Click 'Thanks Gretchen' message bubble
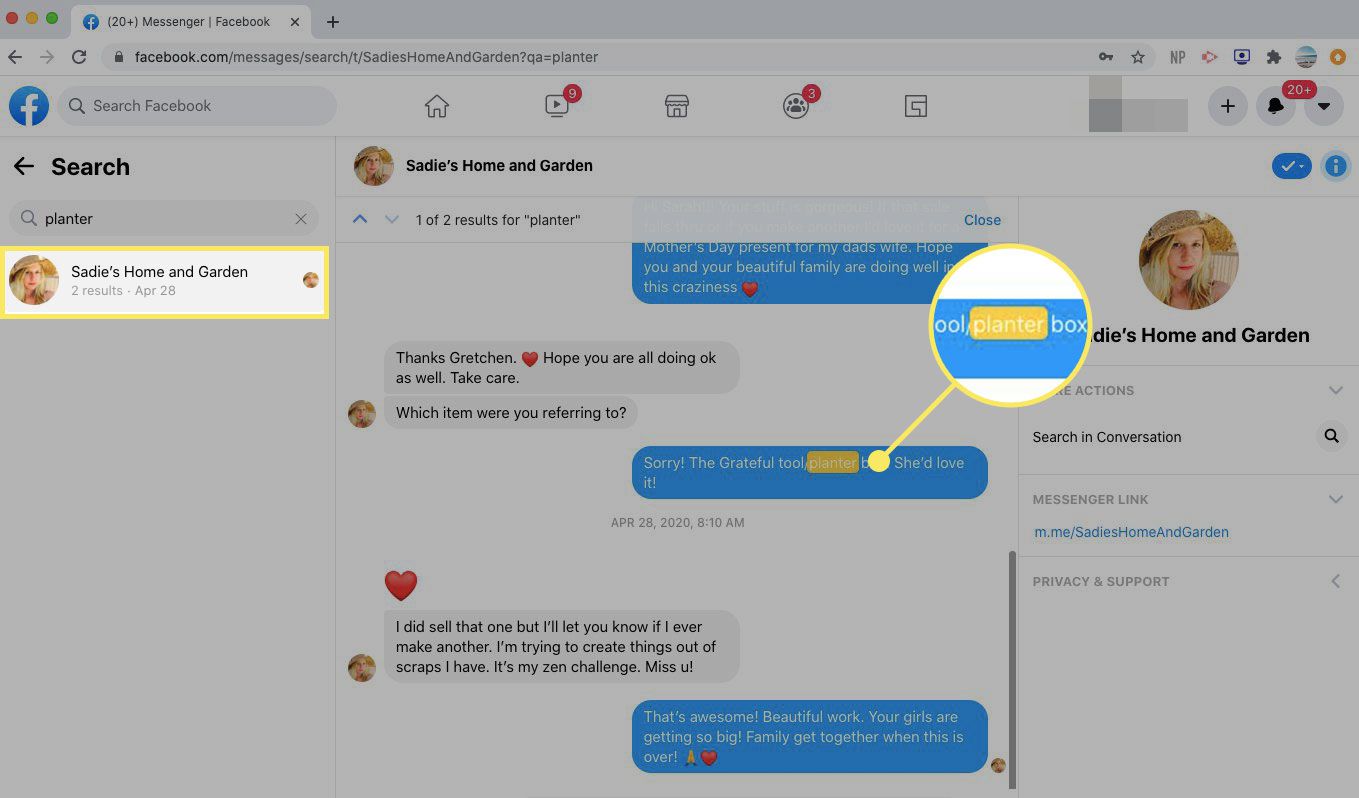This screenshot has height=798, width=1359. 561,367
